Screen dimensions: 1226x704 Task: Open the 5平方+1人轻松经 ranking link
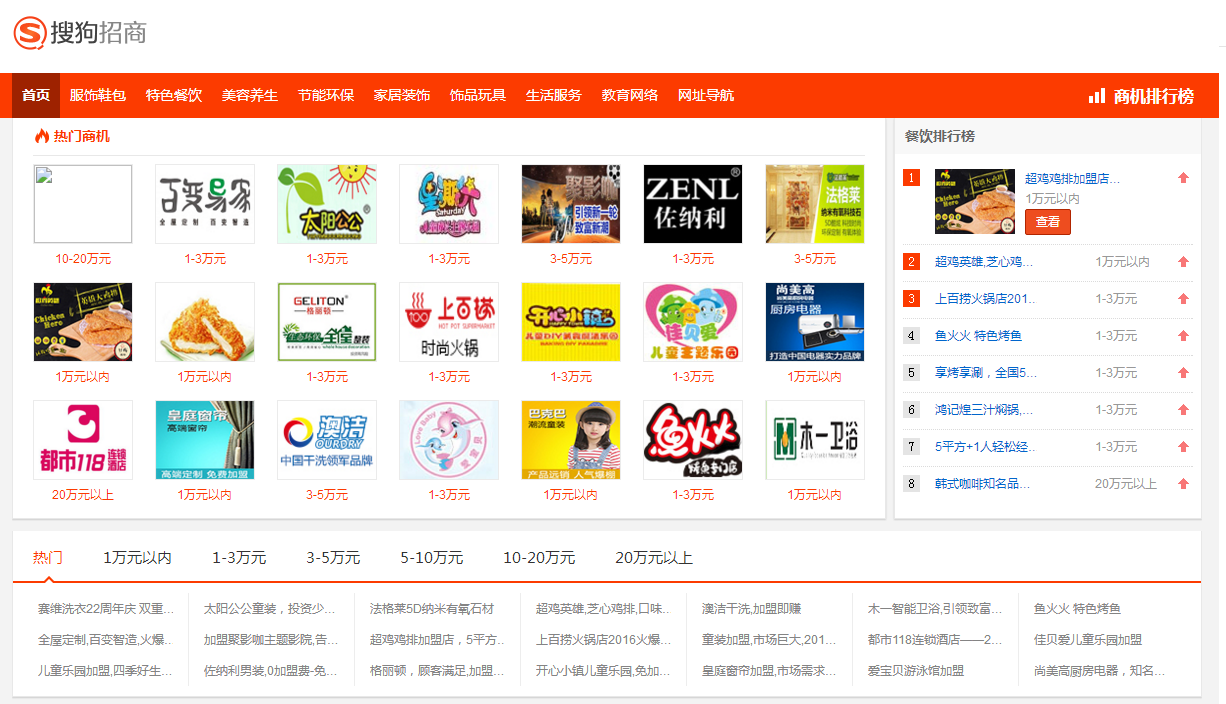986,447
